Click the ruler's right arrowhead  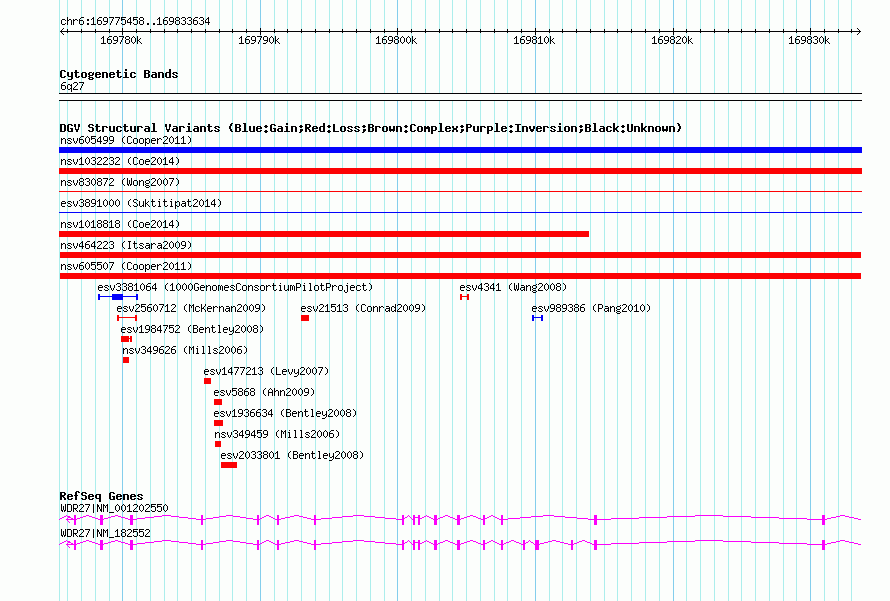859,31
